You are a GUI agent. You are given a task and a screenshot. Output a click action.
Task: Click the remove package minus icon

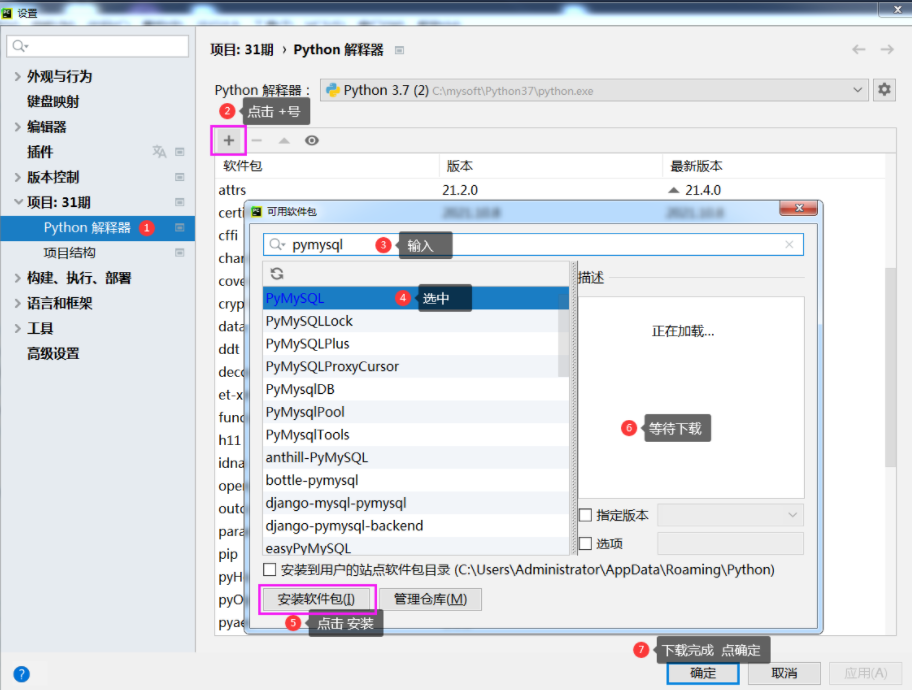256,140
